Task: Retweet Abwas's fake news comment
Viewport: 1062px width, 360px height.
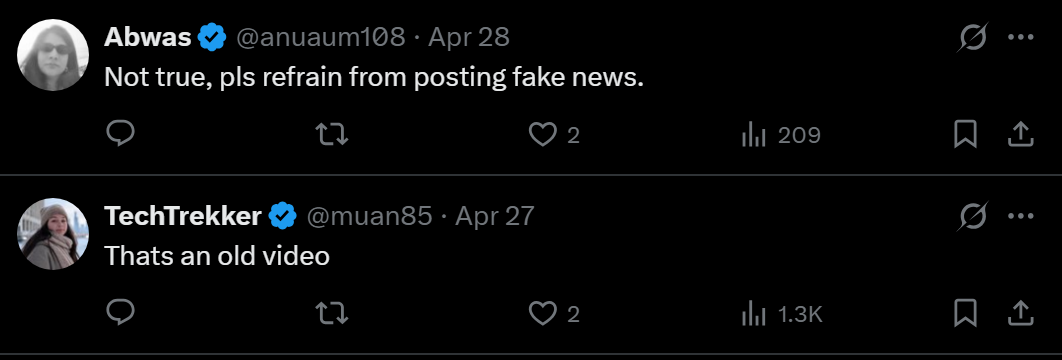Action: (333, 134)
